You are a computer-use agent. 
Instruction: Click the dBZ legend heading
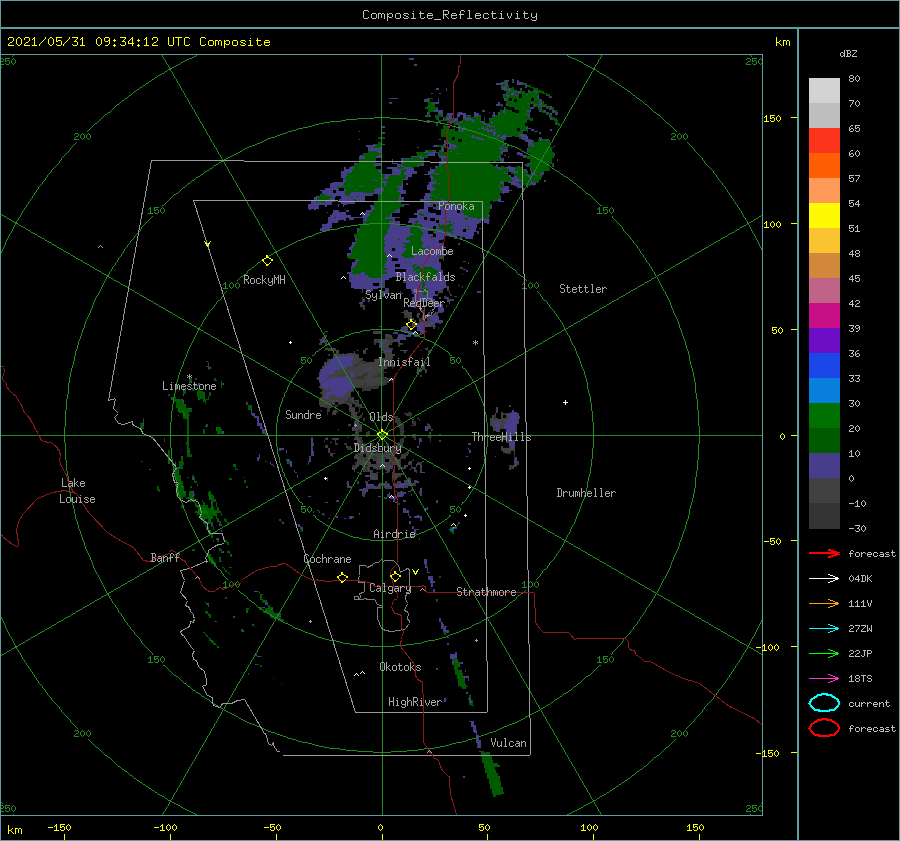pos(848,53)
